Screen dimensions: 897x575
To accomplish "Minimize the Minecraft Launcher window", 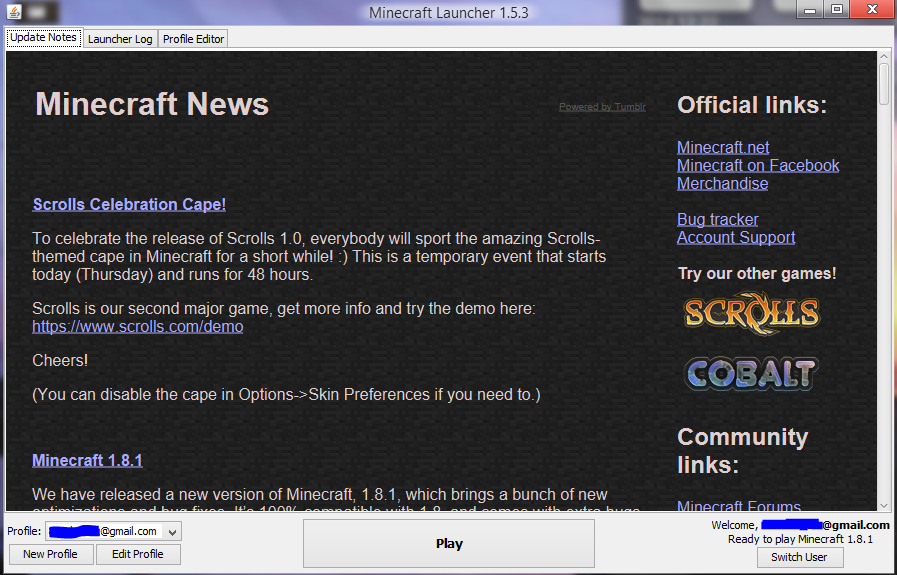I will point(810,9).
